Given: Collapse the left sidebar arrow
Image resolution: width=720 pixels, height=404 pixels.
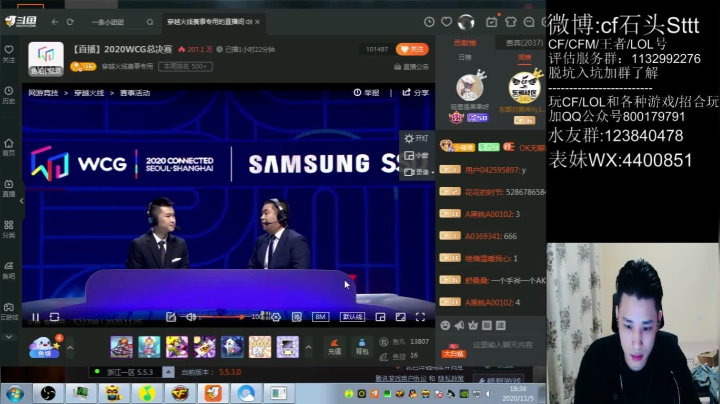Looking at the screenshot, I should [22, 201].
